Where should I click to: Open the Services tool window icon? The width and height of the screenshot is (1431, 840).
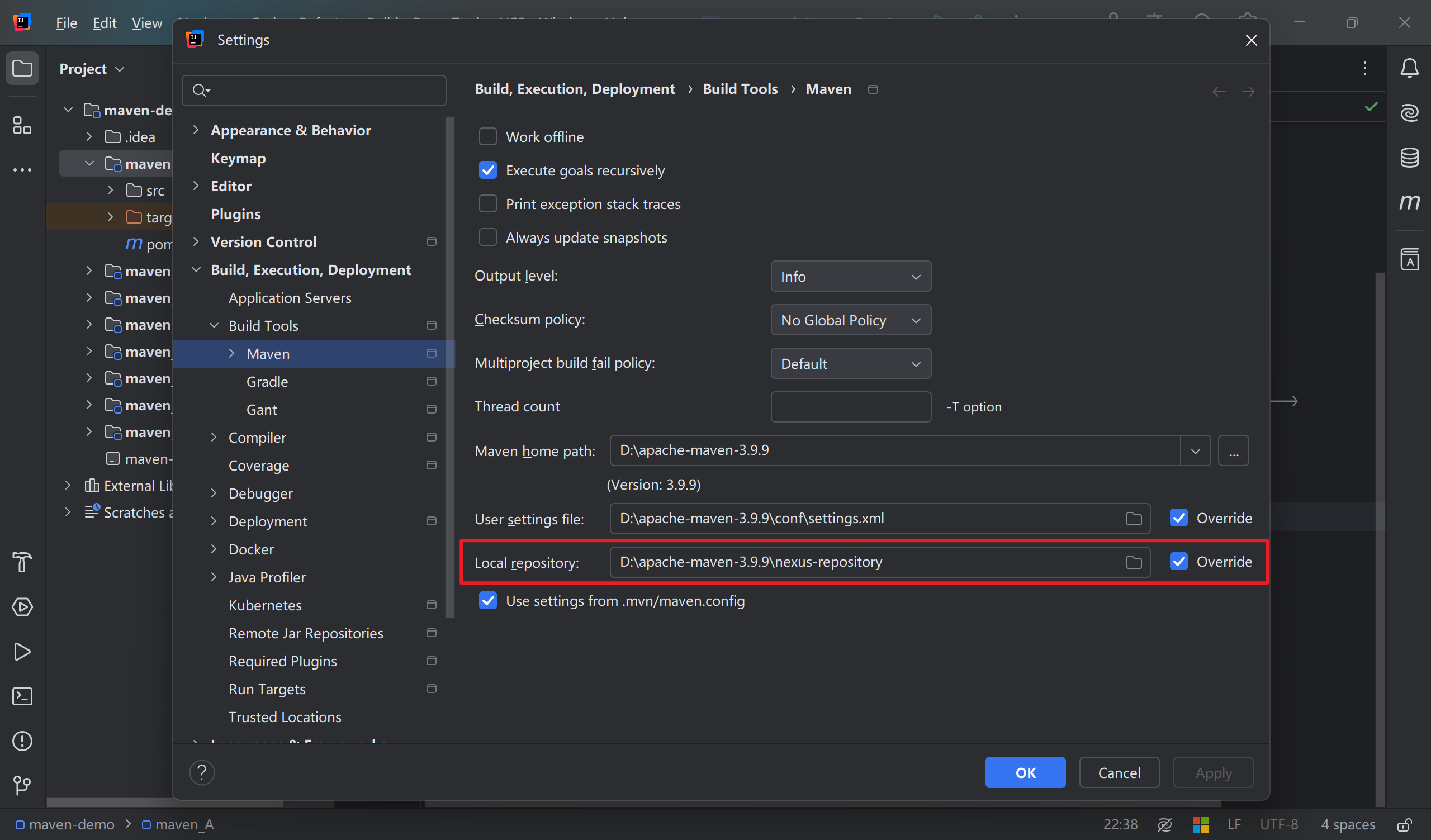[22, 607]
